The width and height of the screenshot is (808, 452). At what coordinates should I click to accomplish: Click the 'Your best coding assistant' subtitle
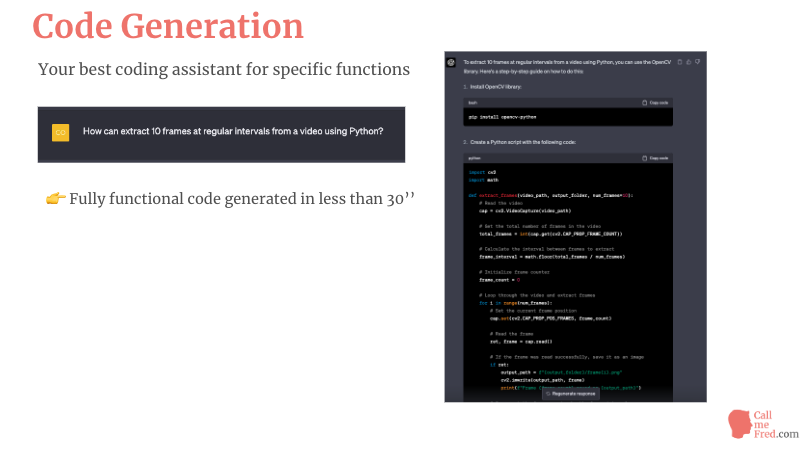[224, 69]
